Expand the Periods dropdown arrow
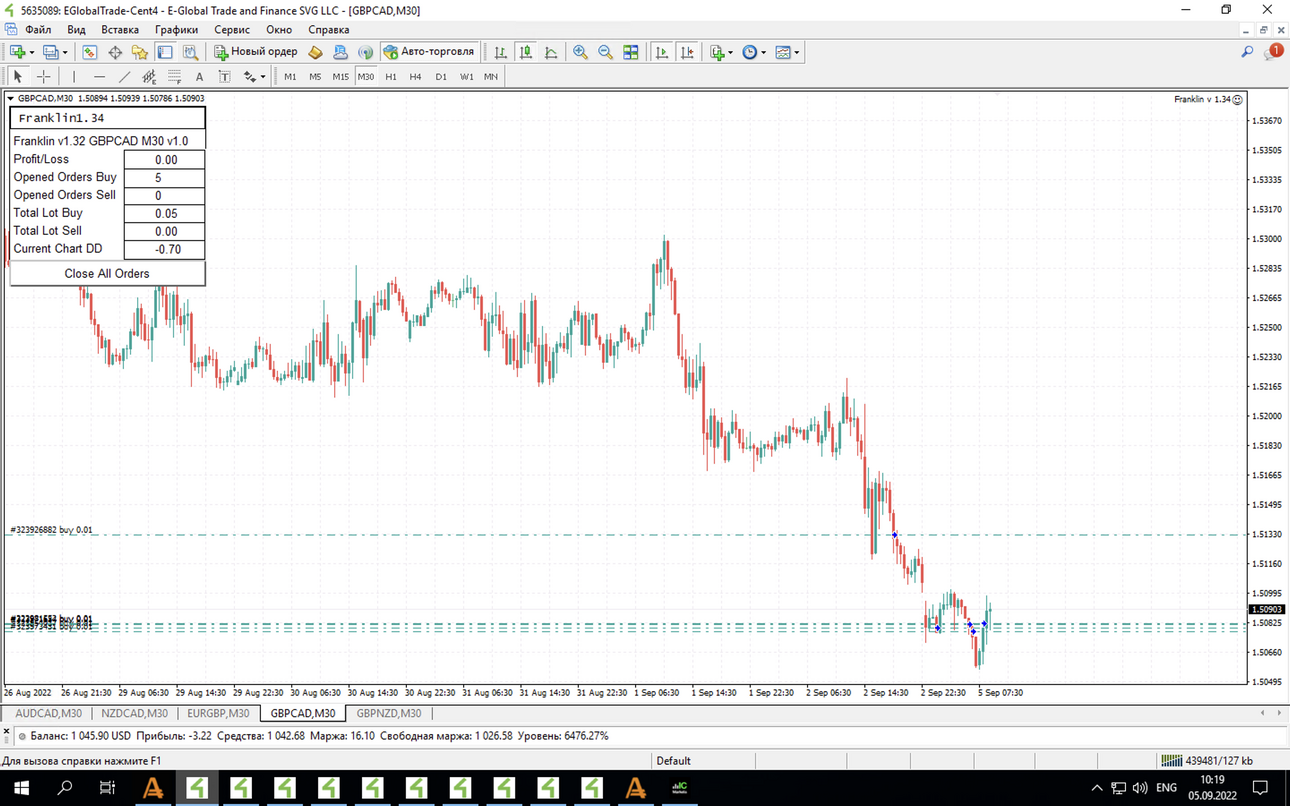The height and width of the screenshot is (806, 1290). (x=764, y=53)
